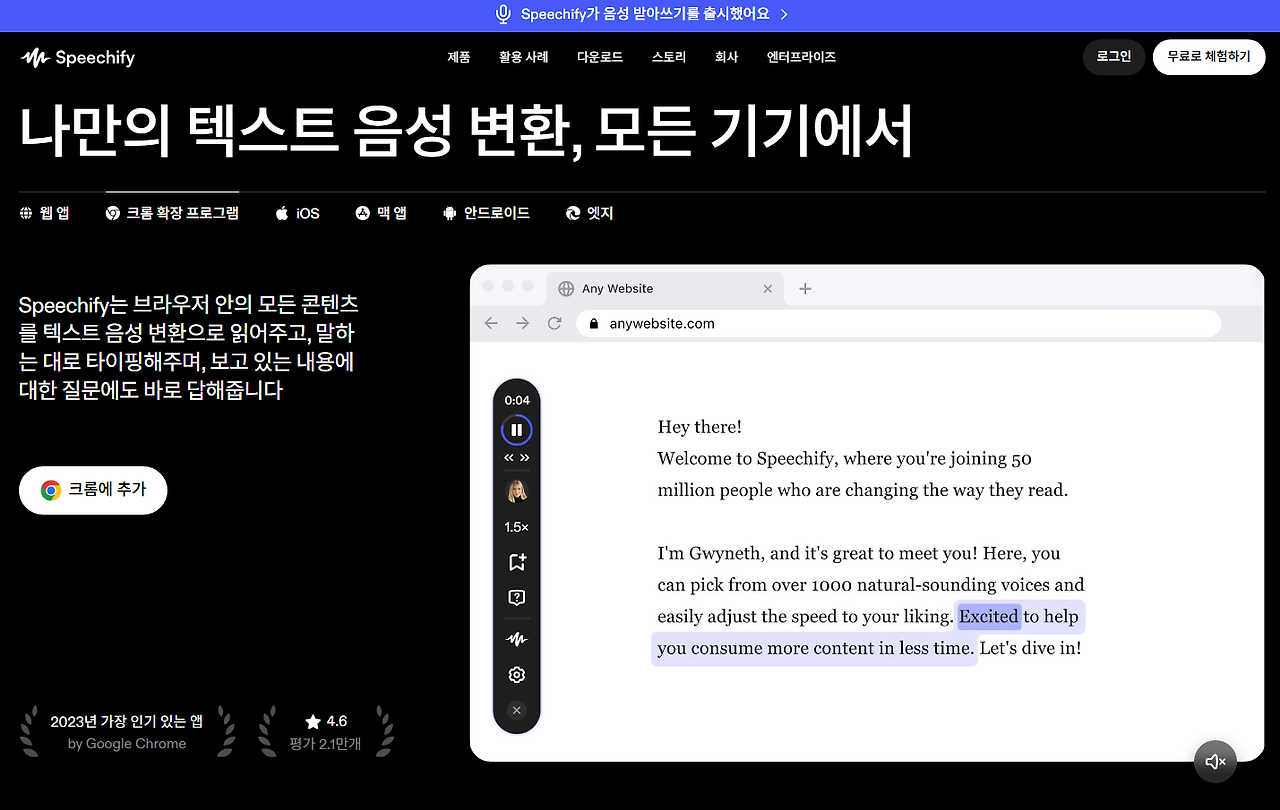Click the 크롬에 추가 button
The height and width of the screenshot is (810, 1280).
tap(93, 490)
